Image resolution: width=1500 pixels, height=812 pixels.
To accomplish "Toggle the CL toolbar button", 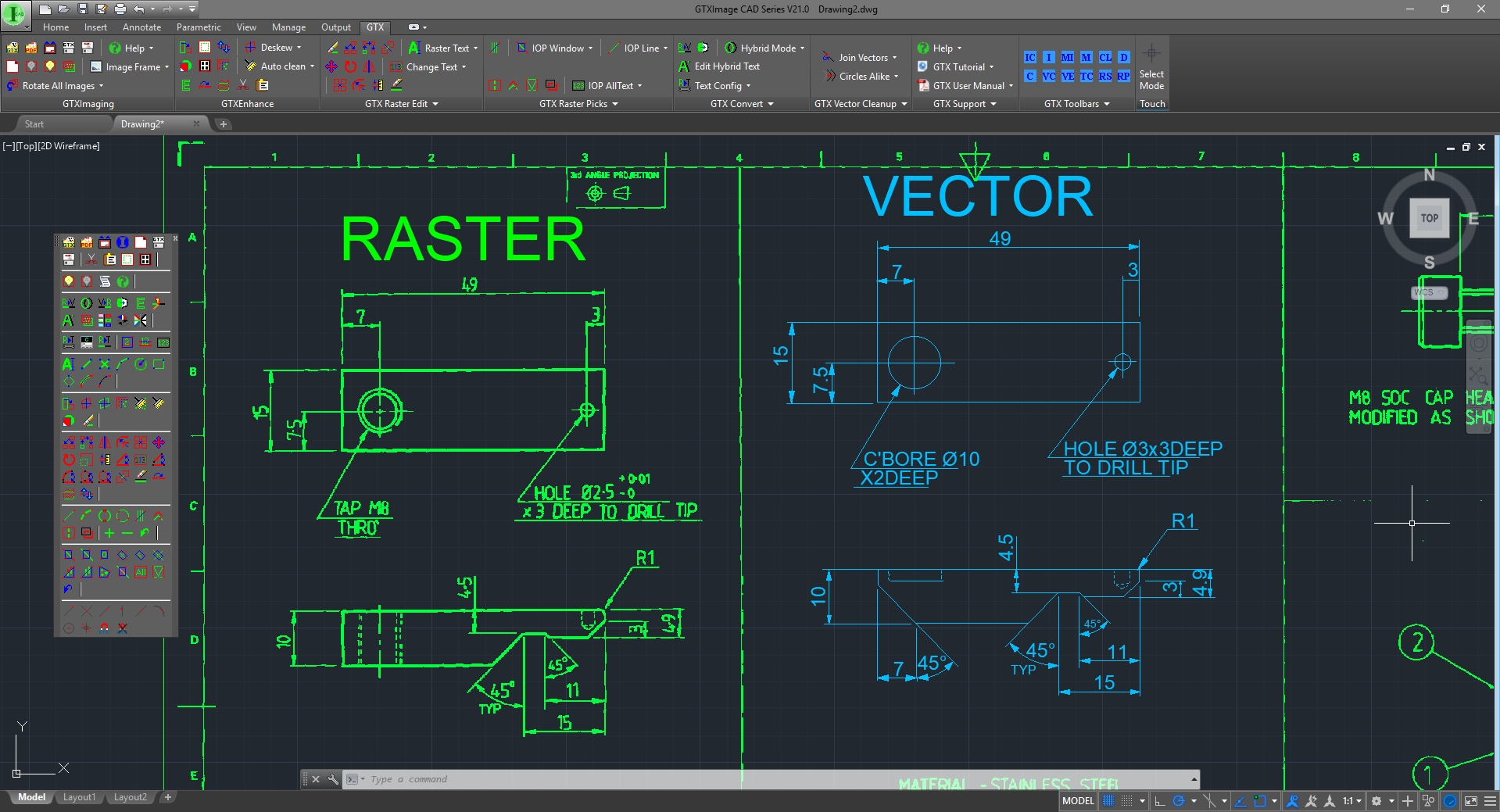I will pyautogui.click(x=1104, y=57).
